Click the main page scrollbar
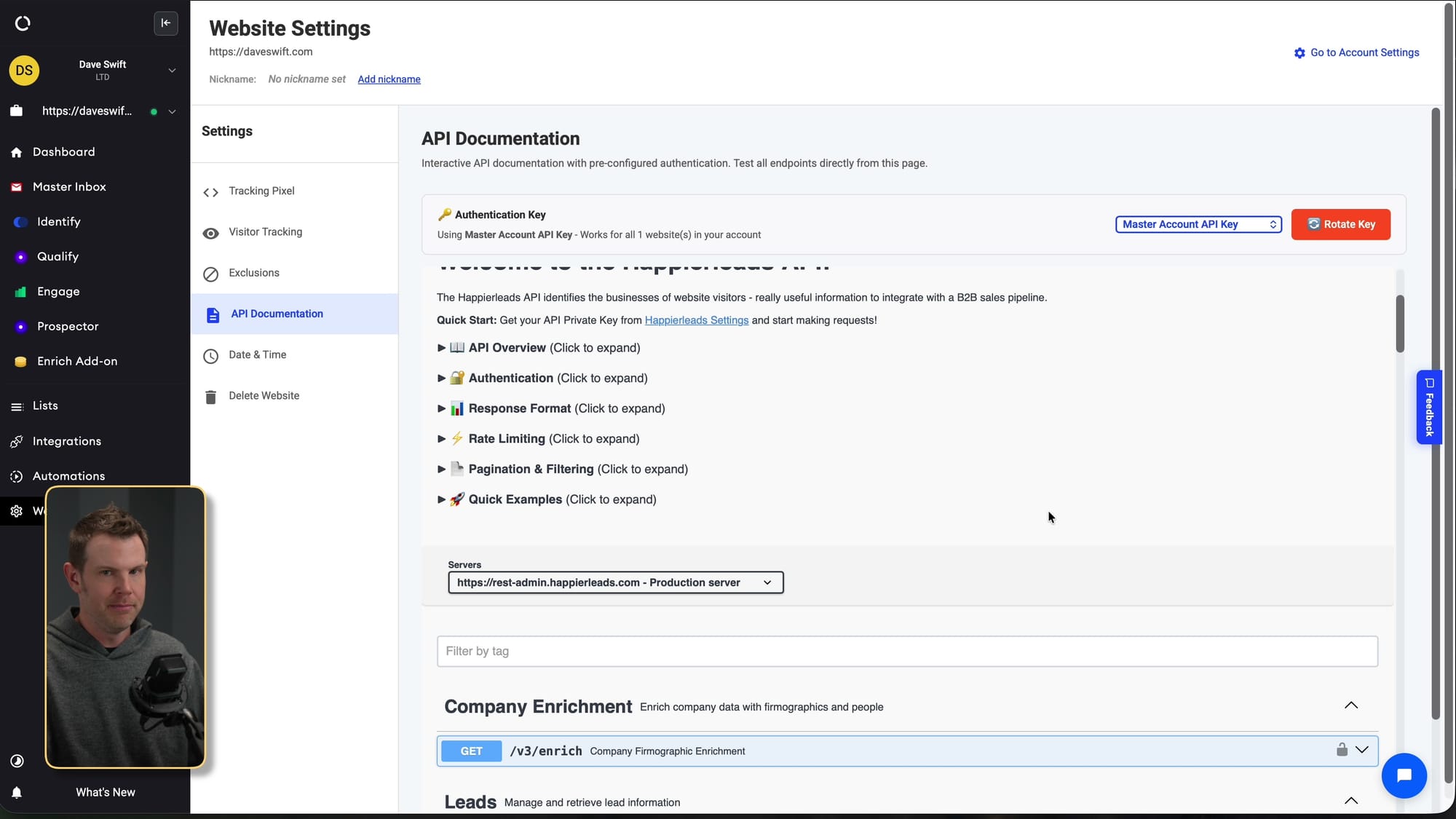Image resolution: width=1456 pixels, height=819 pixels. 1435,414
